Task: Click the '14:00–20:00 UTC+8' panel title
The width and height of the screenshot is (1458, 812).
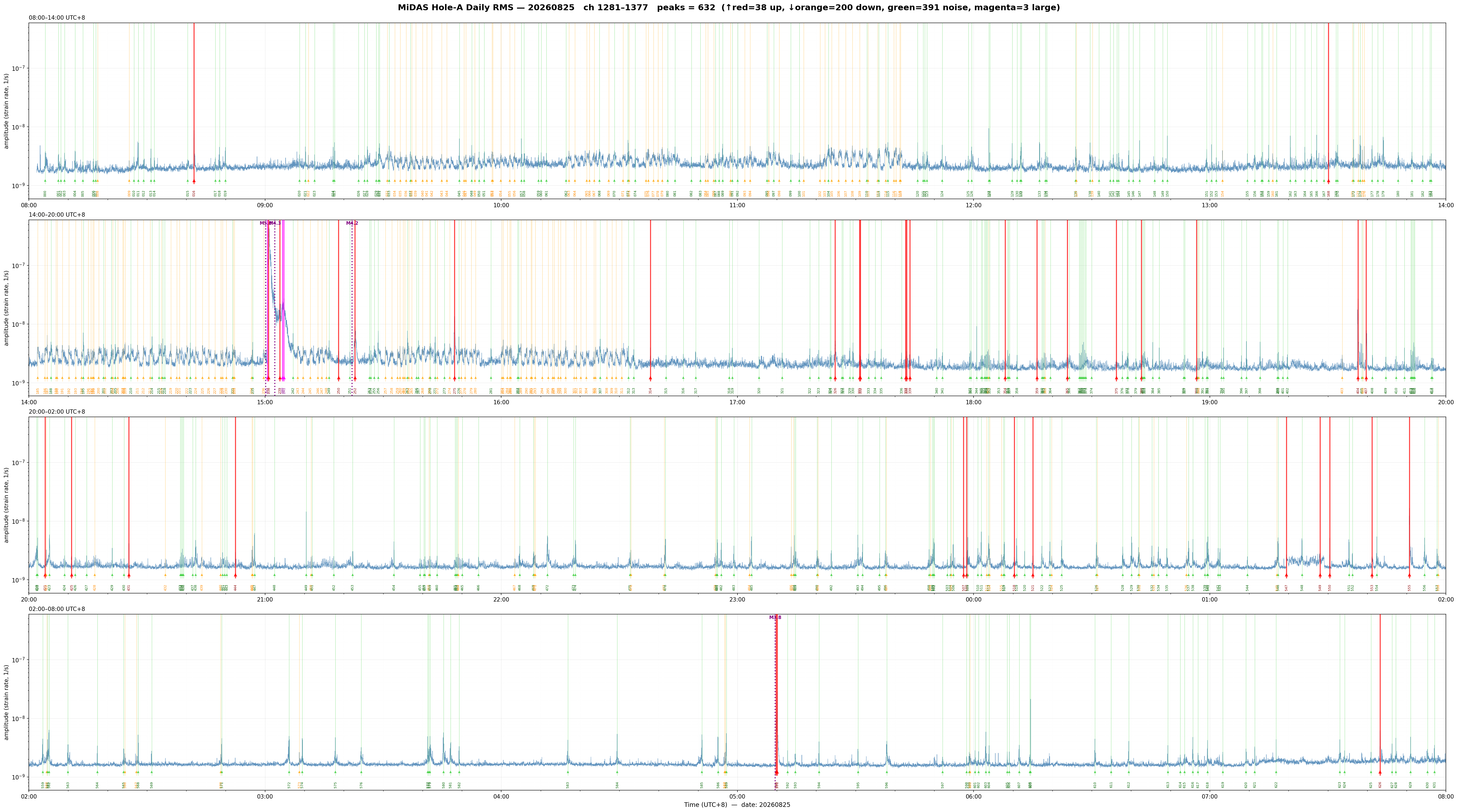Action: coord(57,215)
